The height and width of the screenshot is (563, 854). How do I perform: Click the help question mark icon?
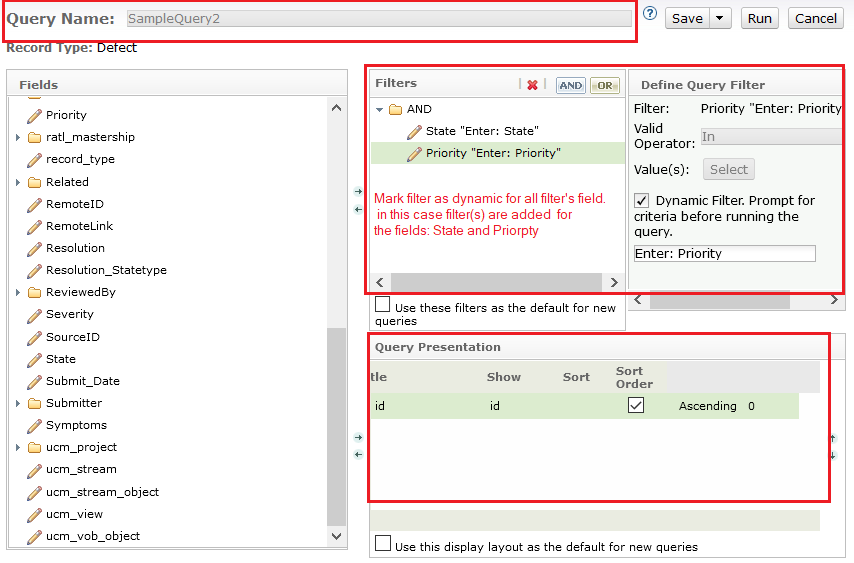pyautogui.click(x=650, y=14)
